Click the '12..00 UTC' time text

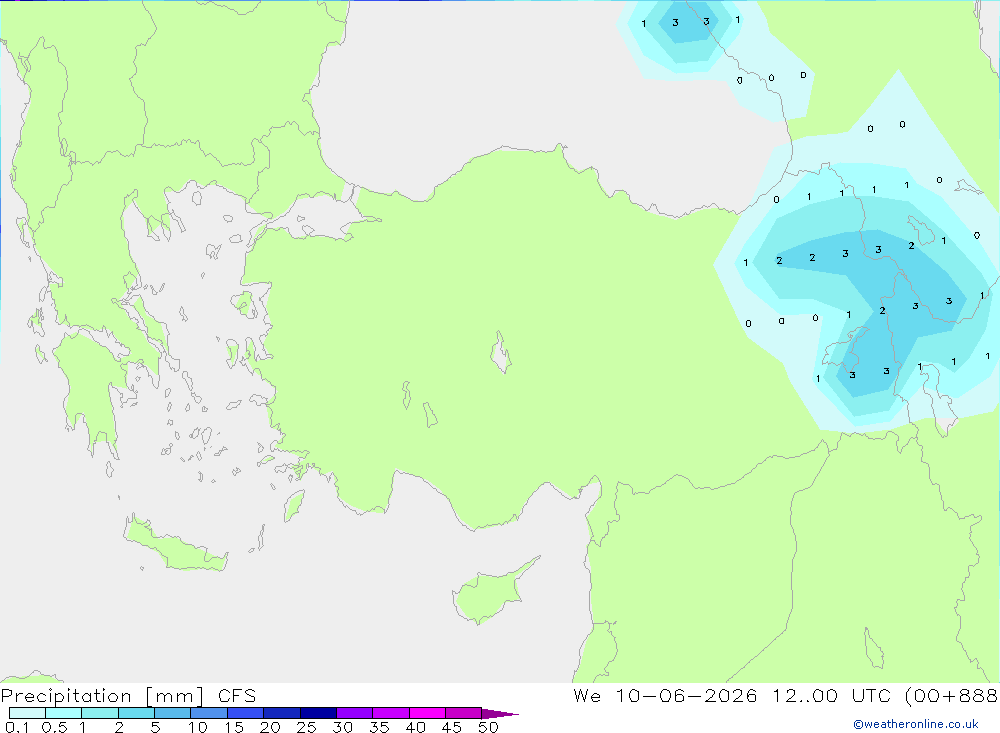834,695
